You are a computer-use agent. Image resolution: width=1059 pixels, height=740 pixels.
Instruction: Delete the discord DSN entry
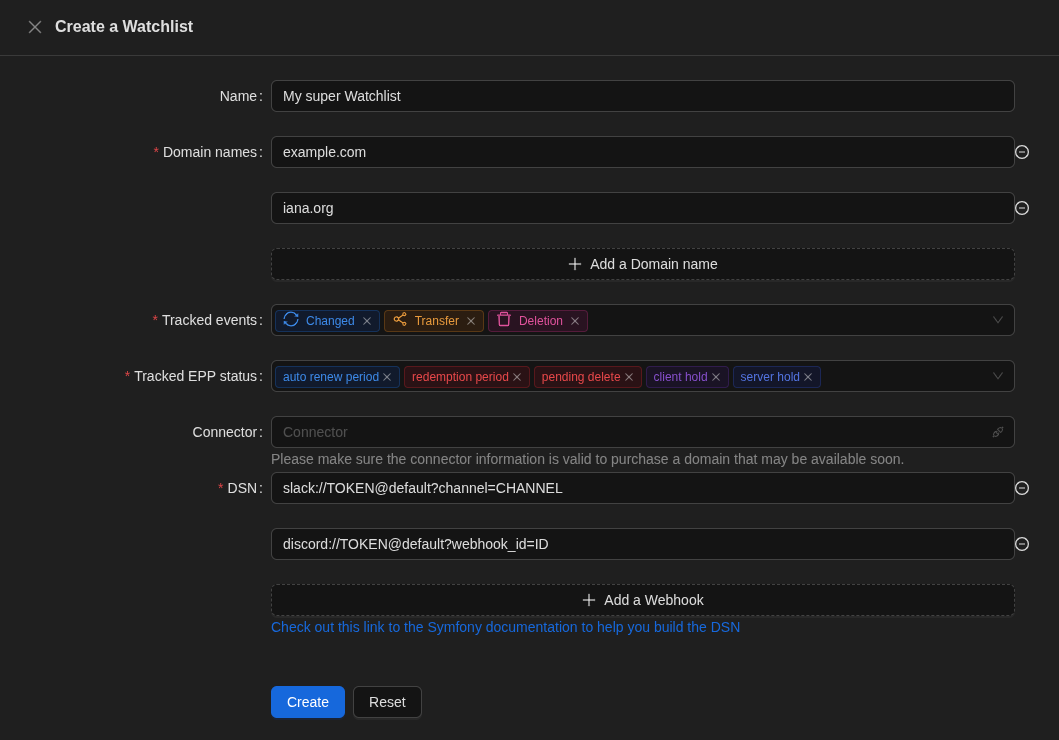[1022, 544]
